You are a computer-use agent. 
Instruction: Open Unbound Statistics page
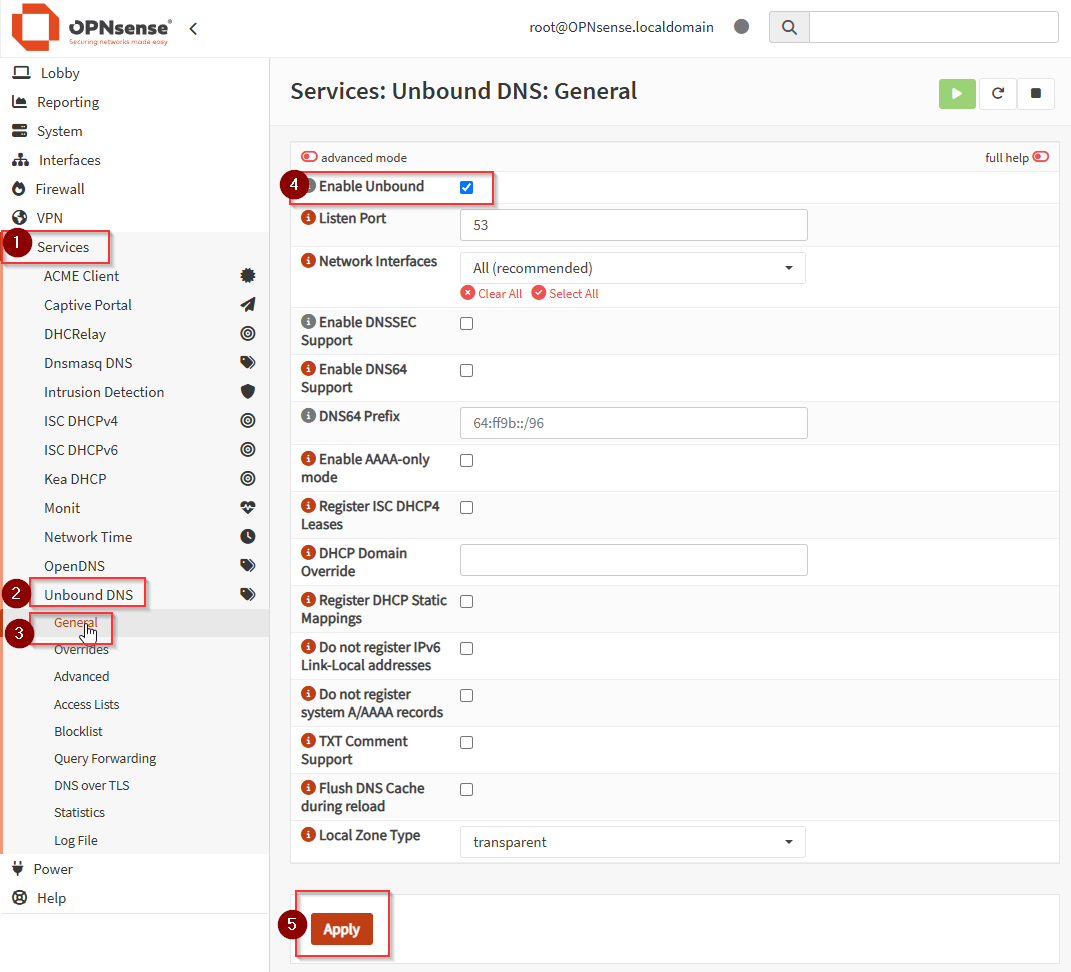[79, 812]
